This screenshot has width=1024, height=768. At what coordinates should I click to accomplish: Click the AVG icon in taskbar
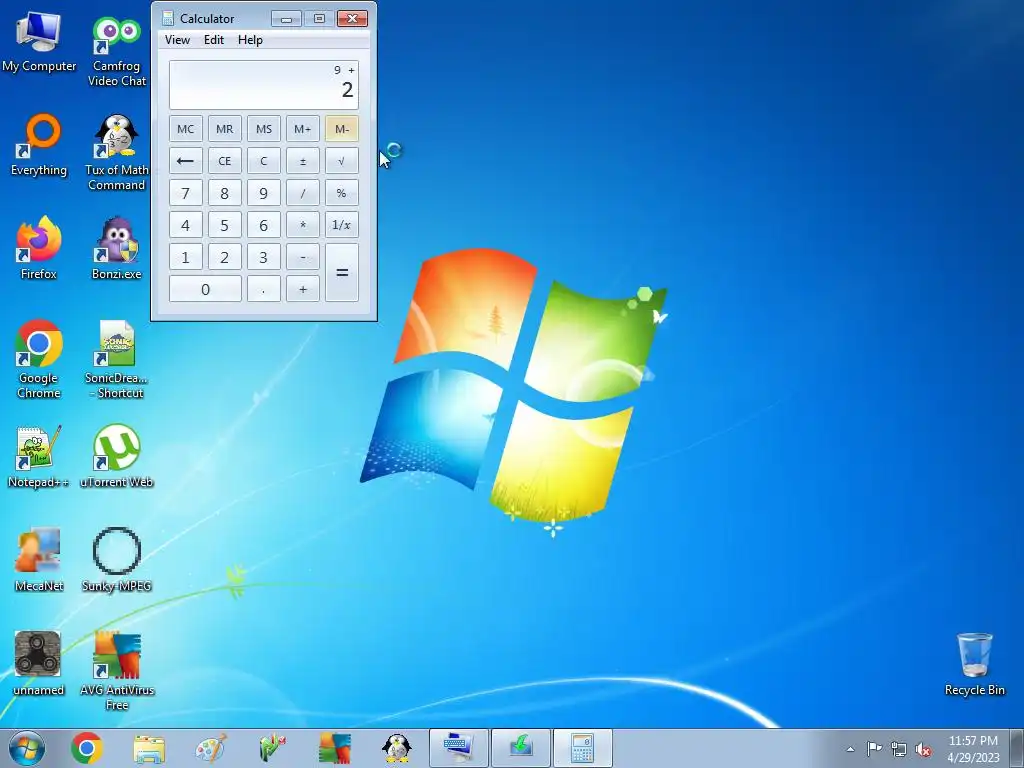(334, 748)
